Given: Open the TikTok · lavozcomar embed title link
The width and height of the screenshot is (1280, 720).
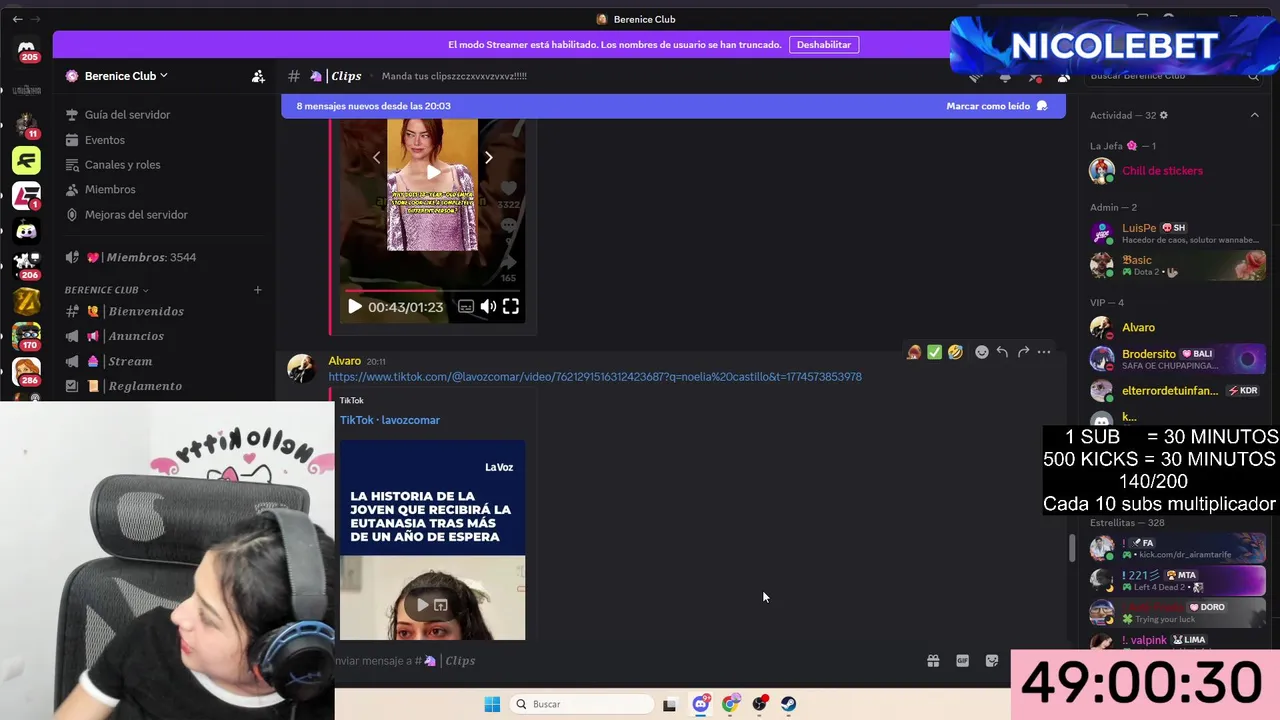Looking at the screenshot, I should point(390,420).
